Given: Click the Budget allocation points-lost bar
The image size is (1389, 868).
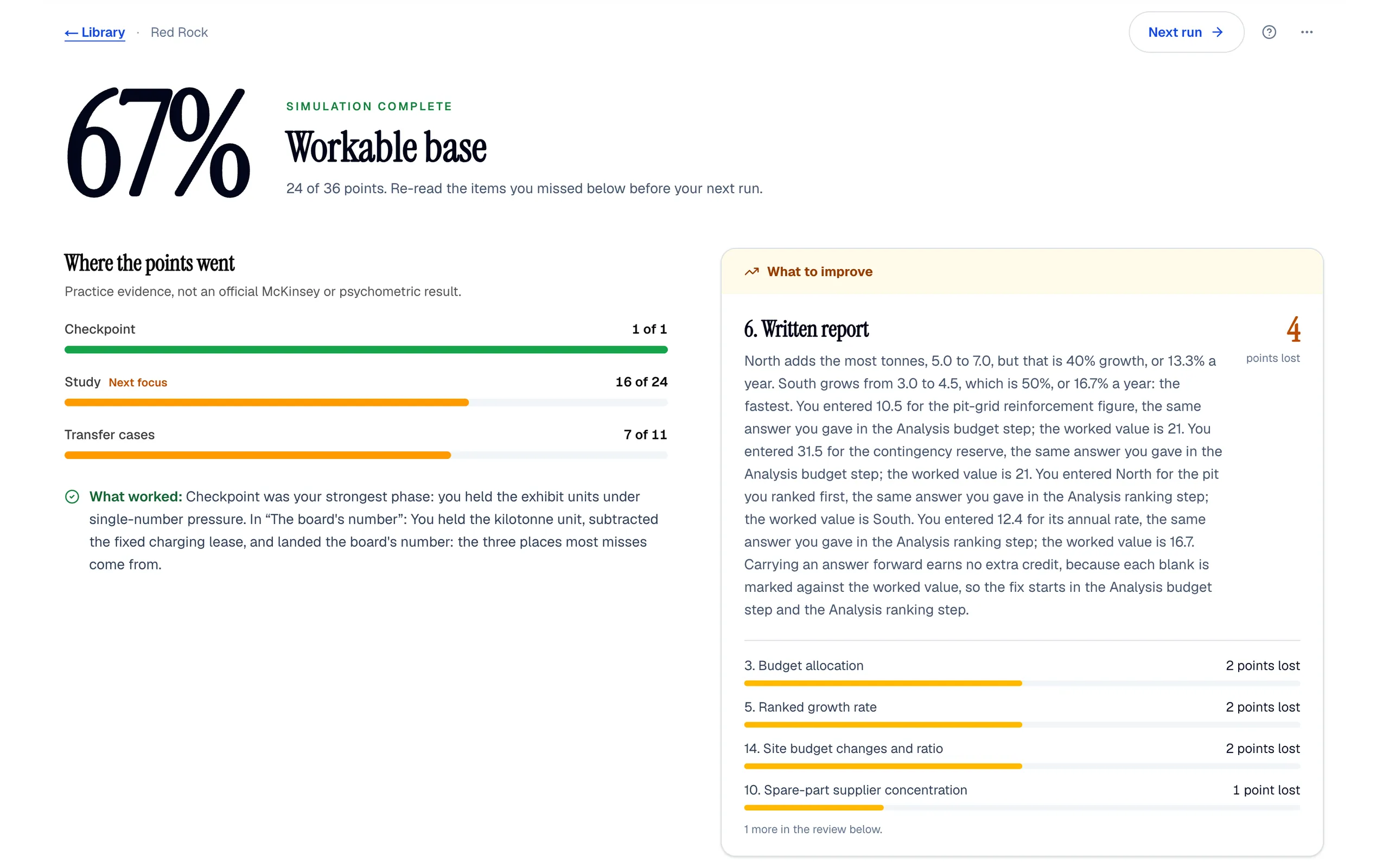Looking at the screenshot, I should (x=1022, y=683).
